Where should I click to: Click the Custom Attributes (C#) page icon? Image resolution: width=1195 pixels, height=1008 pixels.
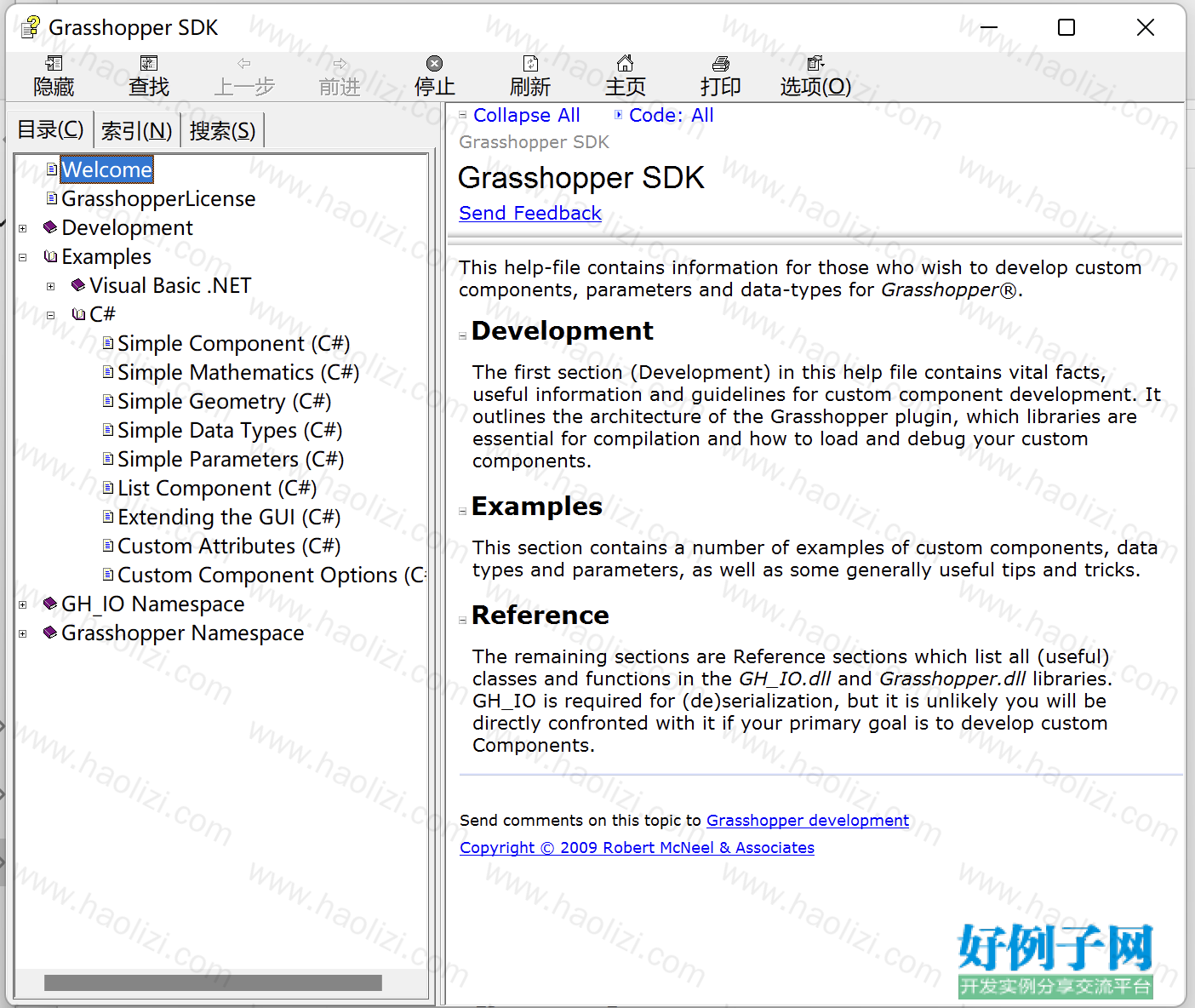click(x=108, y=546)
